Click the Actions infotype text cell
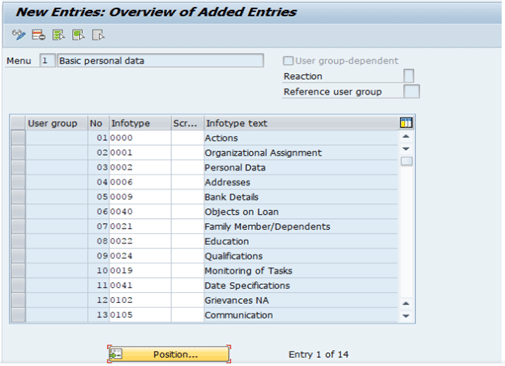 pyautogui.click(x=301, y=138)
